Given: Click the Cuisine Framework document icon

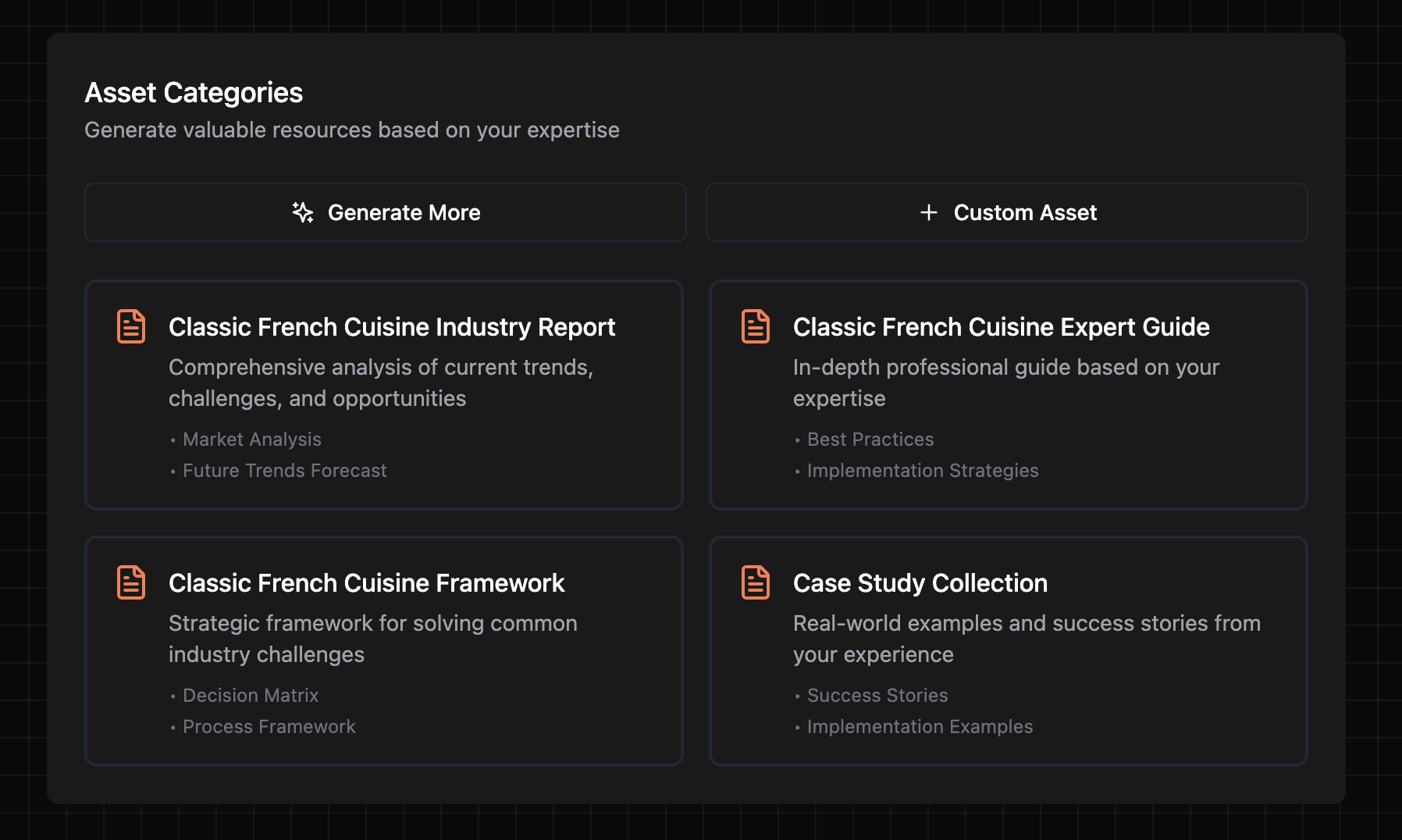Looking at the screenshot, I should (131, 582).
